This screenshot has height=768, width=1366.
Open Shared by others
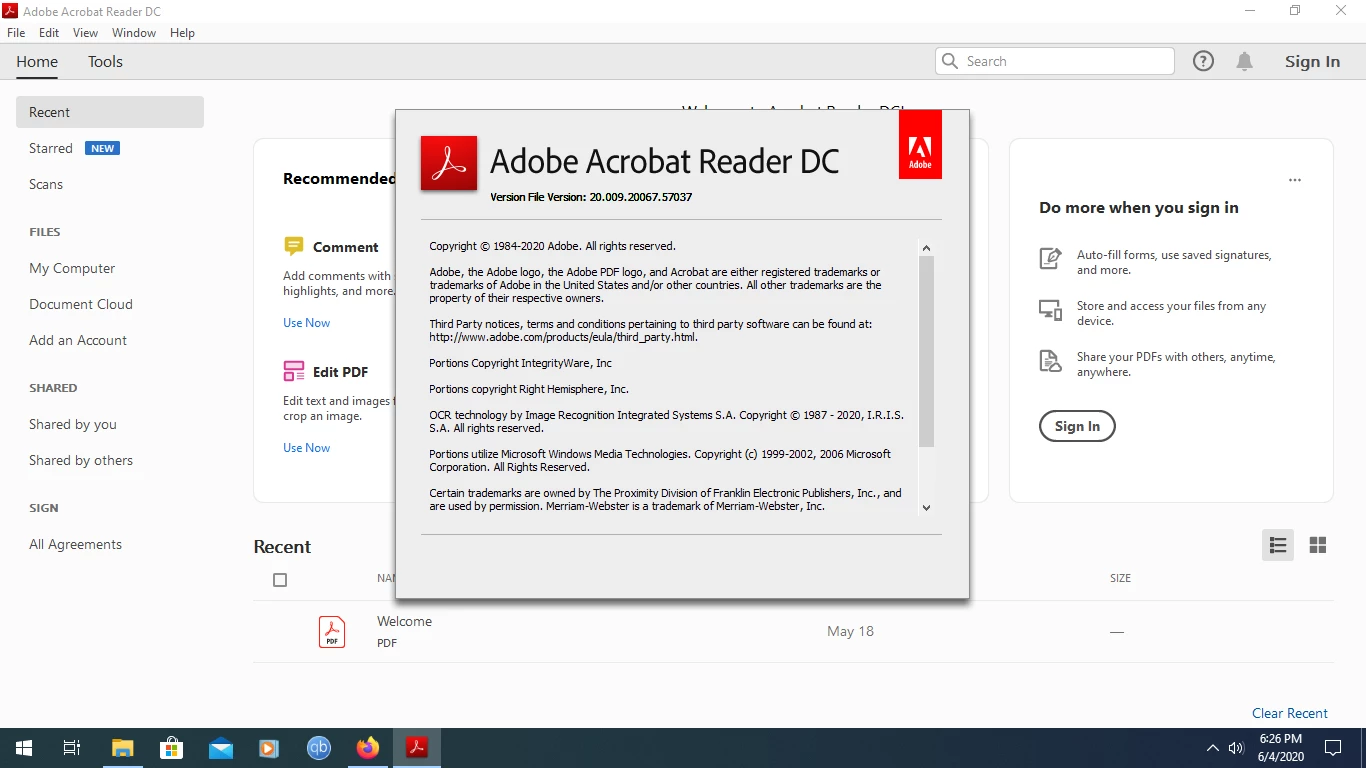tap(81, 460)
